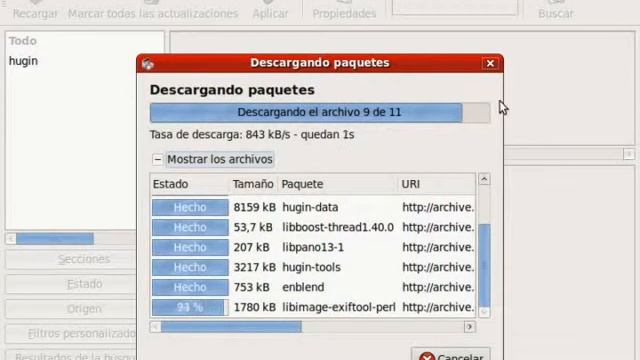This screenshot has height=360, width=640.
Task: Click the Buscar toolbar button
Action: [x=556, y=10]
